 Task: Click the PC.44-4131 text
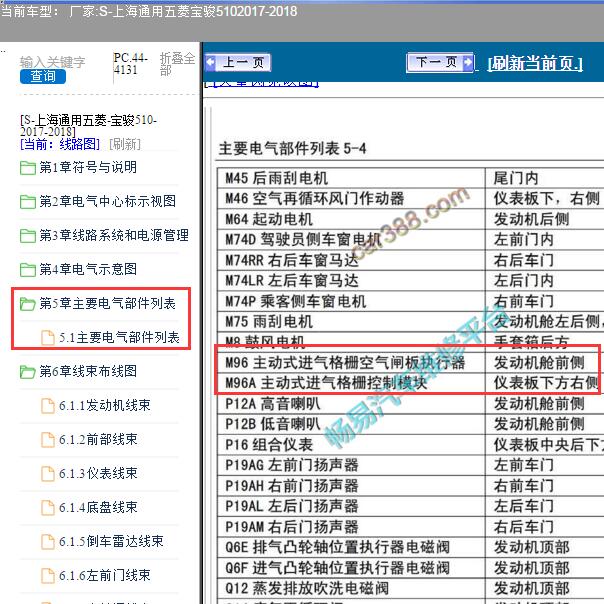pyautogui.click(x=131, y=64)
